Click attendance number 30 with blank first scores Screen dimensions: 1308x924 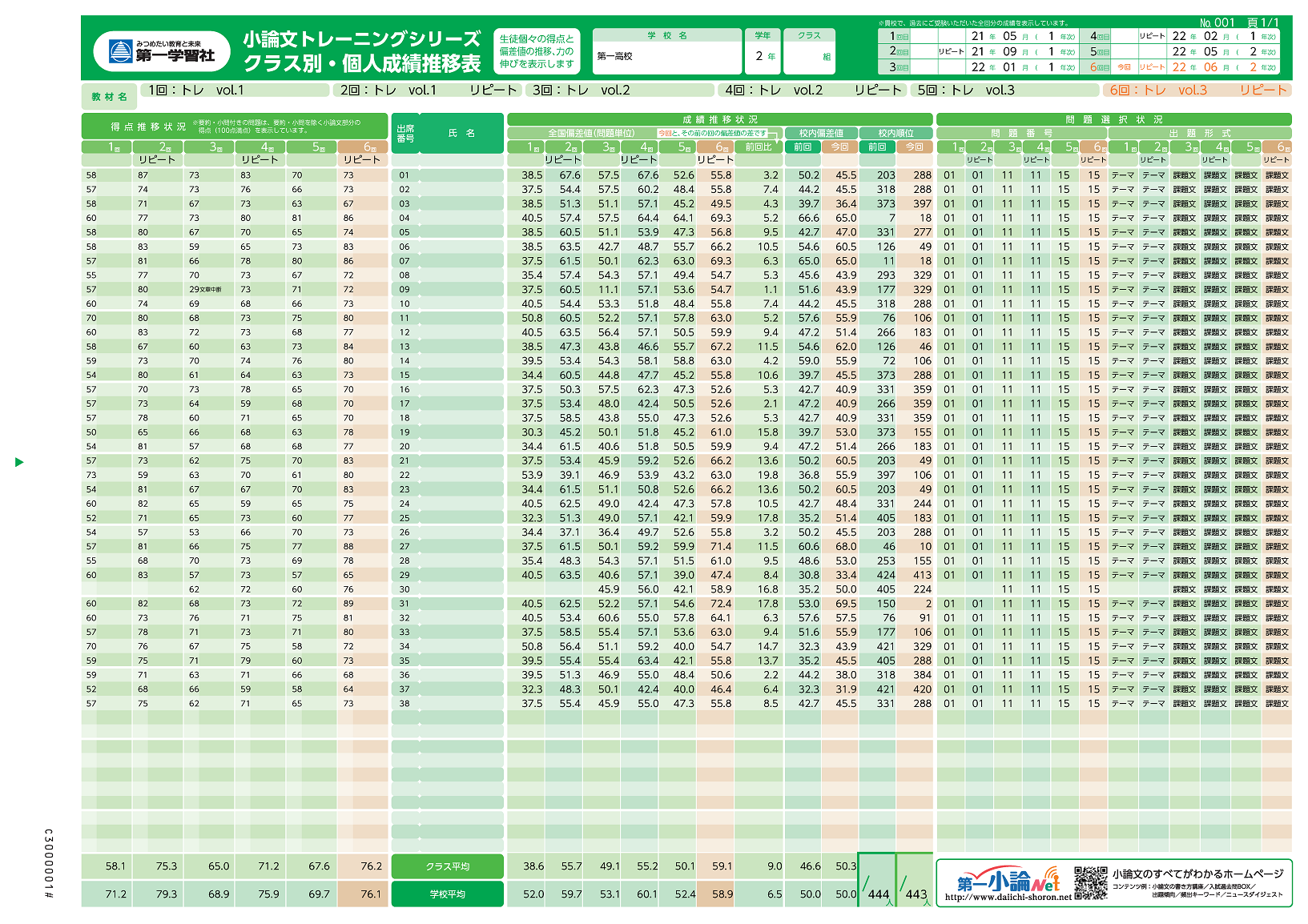click(404, 589)
